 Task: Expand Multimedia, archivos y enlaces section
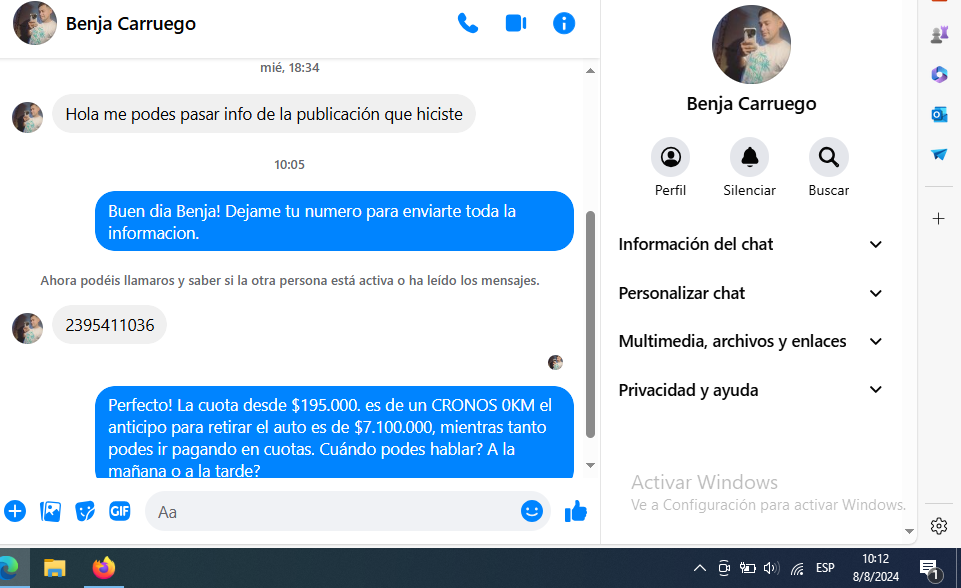point(751,342)
